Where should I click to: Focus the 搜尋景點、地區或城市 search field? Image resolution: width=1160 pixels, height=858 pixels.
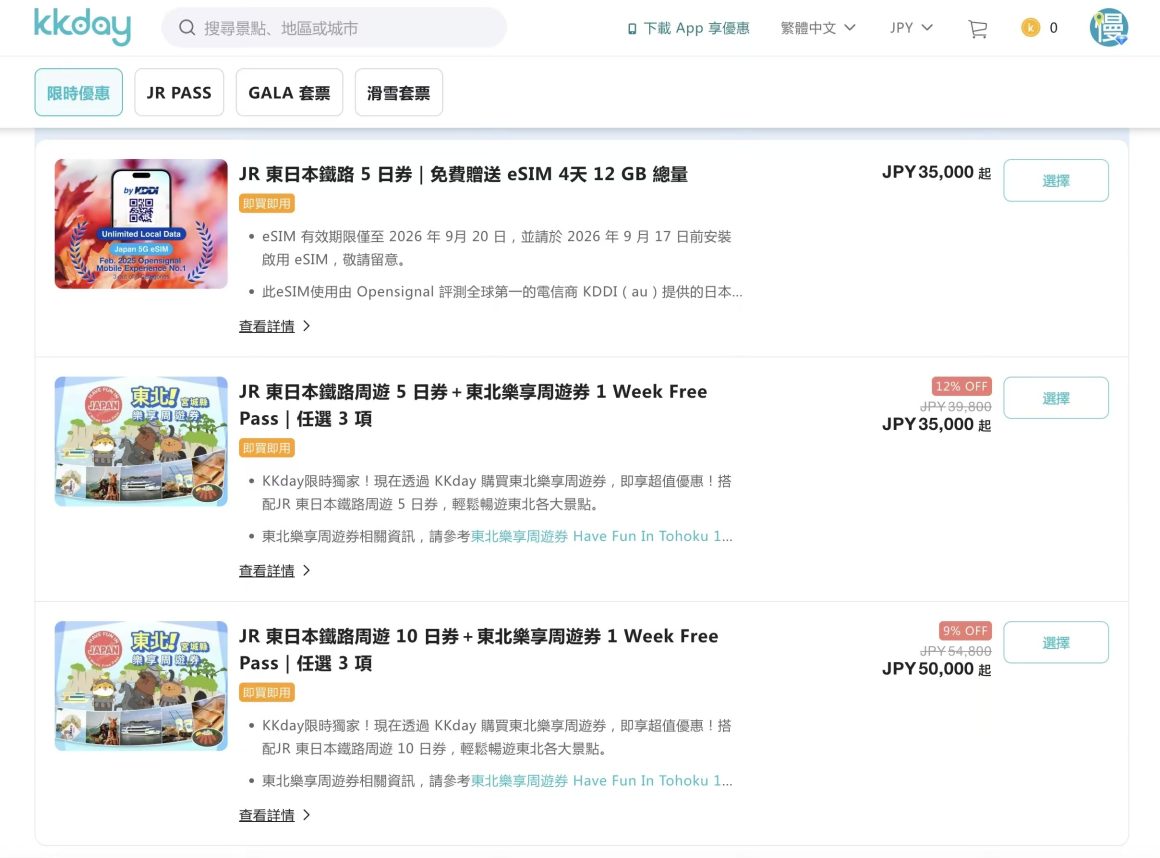[334, 27]
